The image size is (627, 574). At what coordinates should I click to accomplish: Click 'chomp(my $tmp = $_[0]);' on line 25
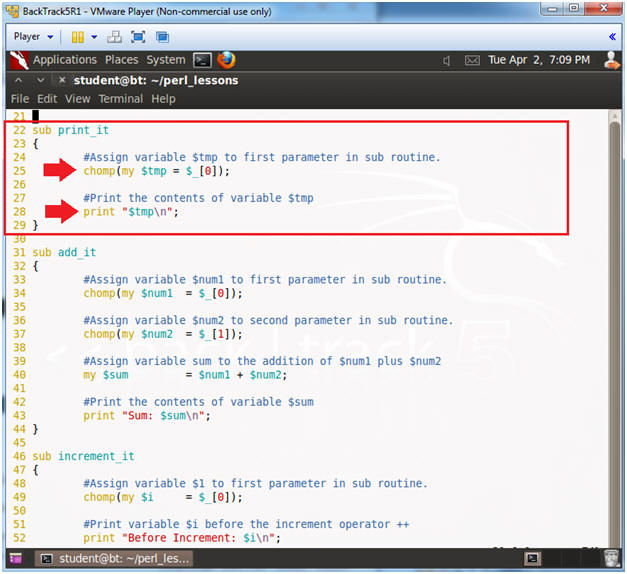[156, 171]
